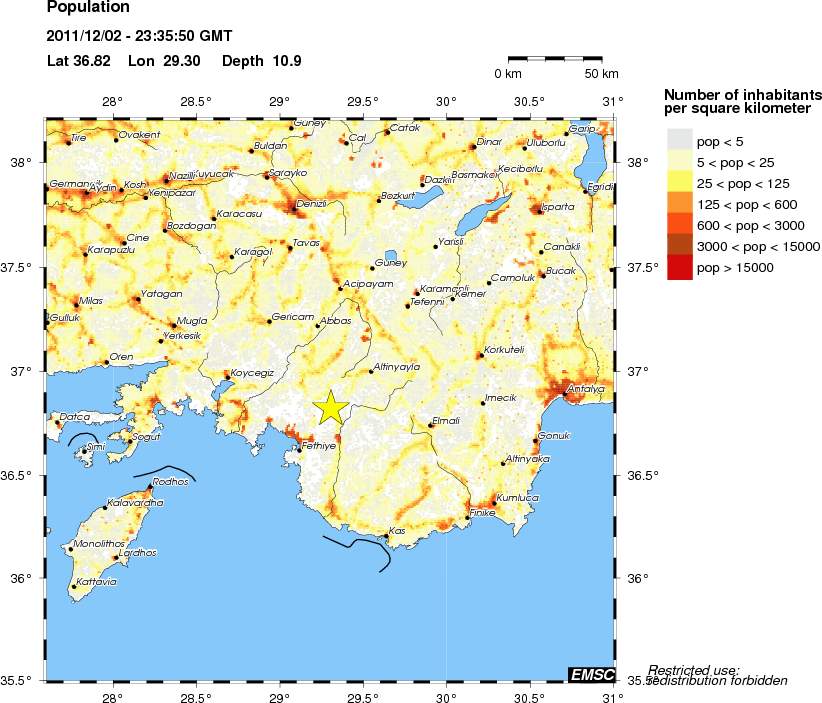The image size is (822, 703).
Task: Click the 'Restricted use' notice text
Action: click(x=694, y=670)
